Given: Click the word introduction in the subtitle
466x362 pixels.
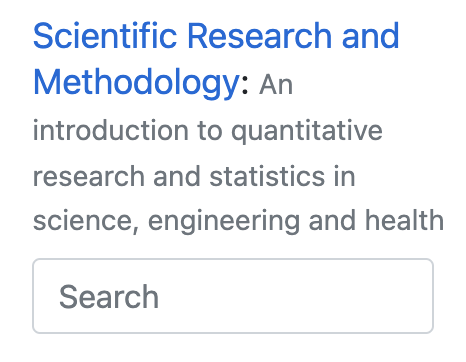Looking at the screenshot, I should pyautogui.click(x=111, y=130).
